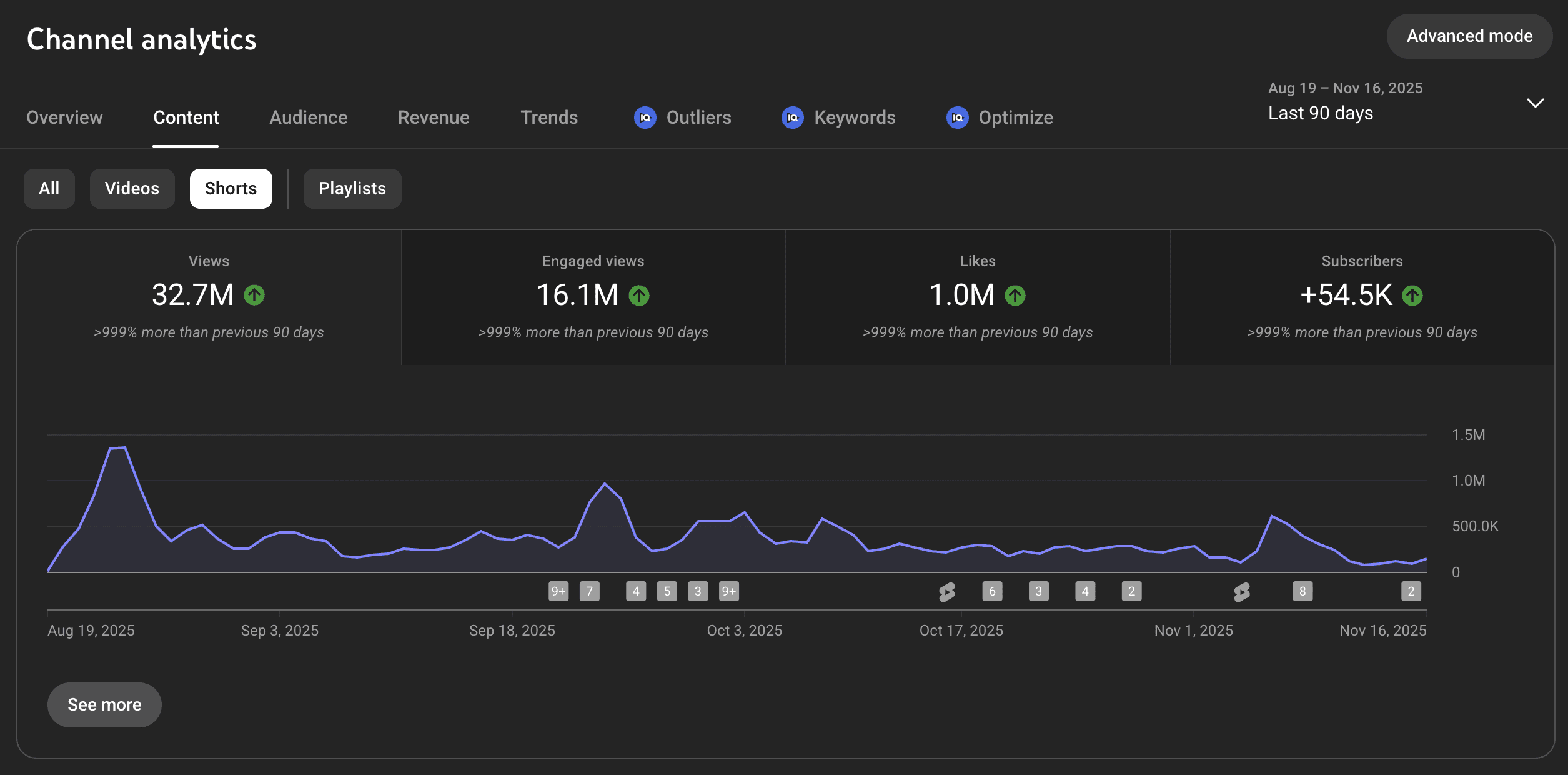Select the Shorts content filter chip
Image resolution: width=1568 pixels, height=775 pixels.
[x=231, y=189]
